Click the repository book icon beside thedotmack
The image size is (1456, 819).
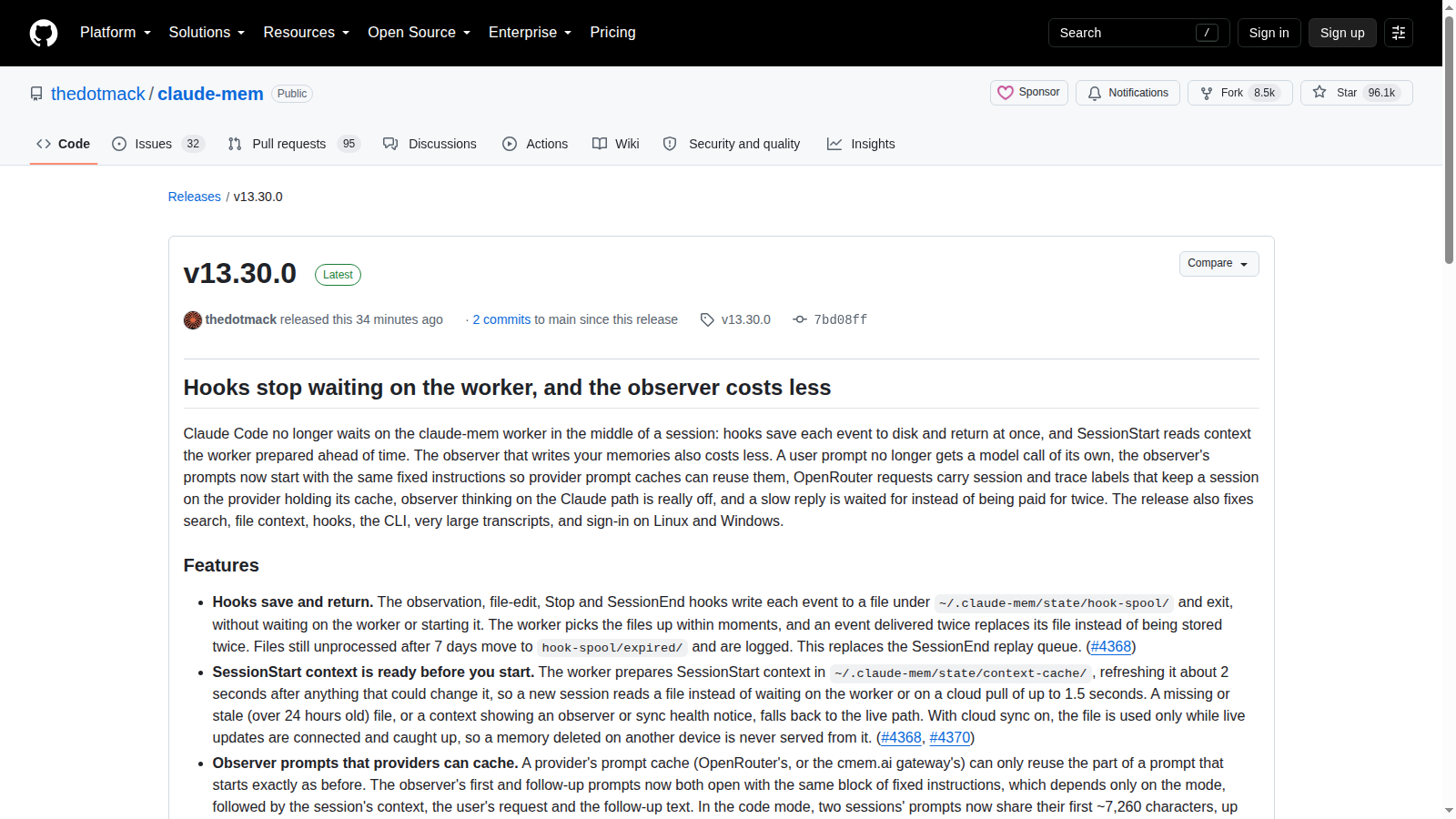click(36, 94)
